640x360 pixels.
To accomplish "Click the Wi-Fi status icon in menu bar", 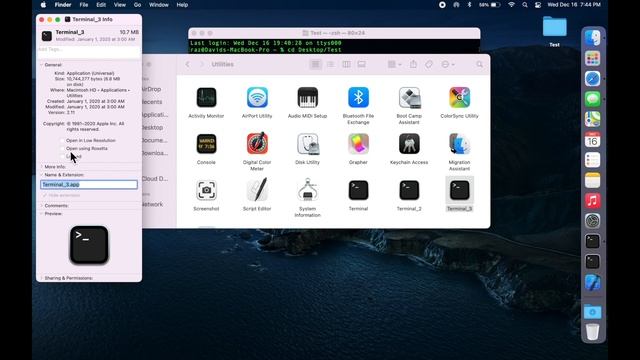I will click(x=511, y=5).
